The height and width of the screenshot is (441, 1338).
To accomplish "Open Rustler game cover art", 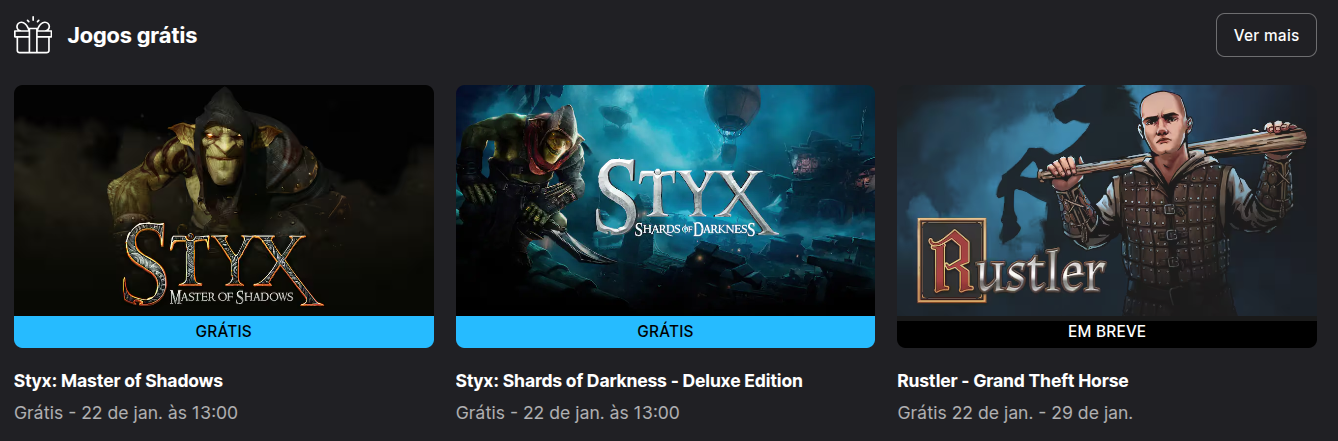I will tap(1107, 202).
